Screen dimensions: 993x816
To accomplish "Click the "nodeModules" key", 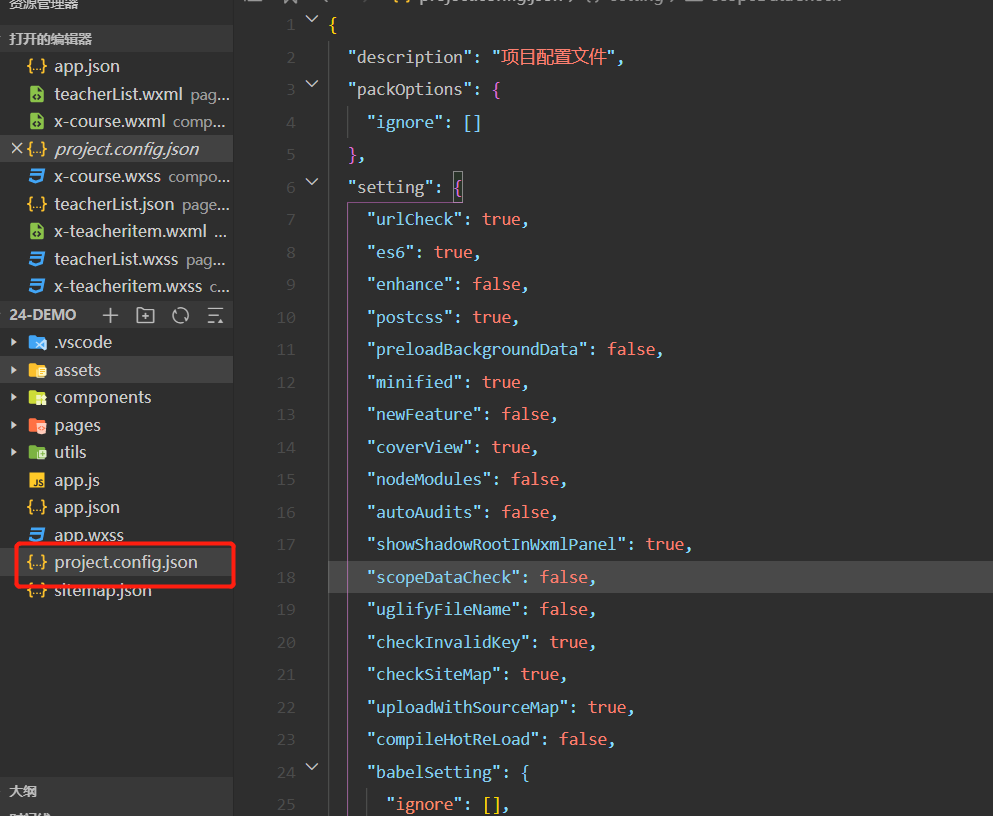I will click(429, 480).
